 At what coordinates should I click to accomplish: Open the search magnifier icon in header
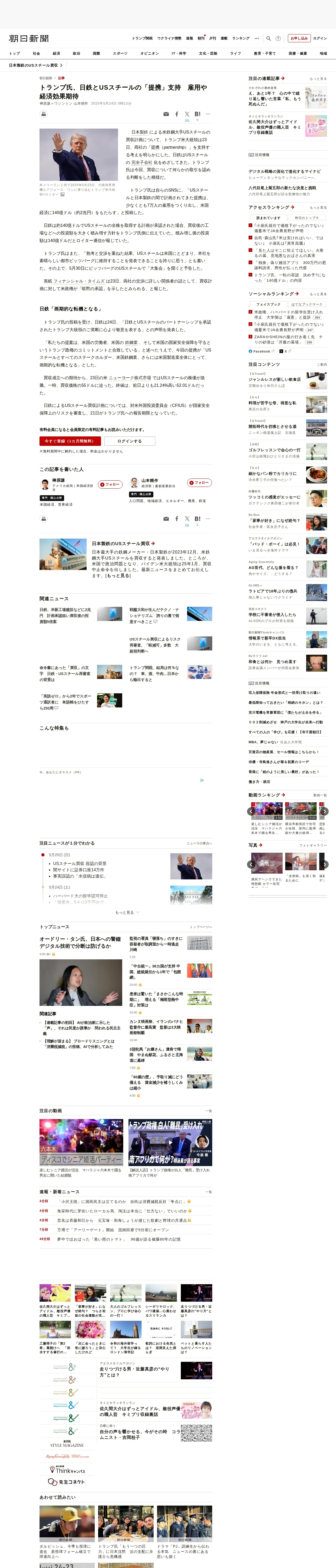268,38
